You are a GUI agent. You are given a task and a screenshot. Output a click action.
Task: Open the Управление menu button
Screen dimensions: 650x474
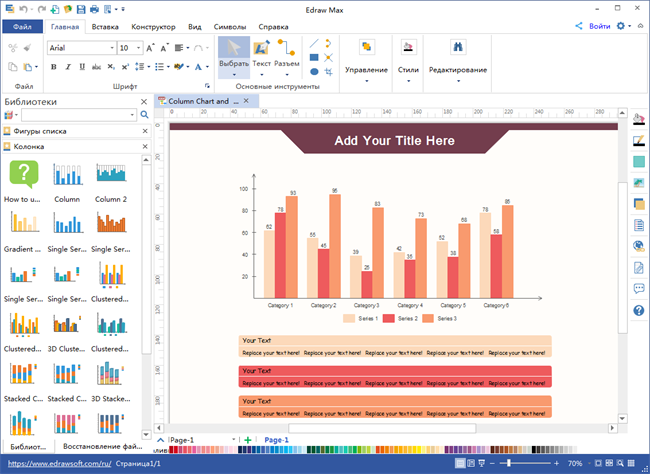click(x=366, y=61)
